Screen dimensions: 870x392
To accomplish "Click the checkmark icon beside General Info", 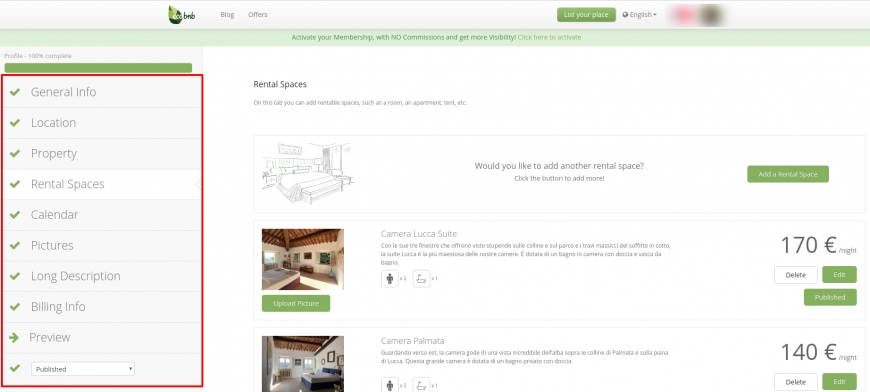I will [15, 92].
